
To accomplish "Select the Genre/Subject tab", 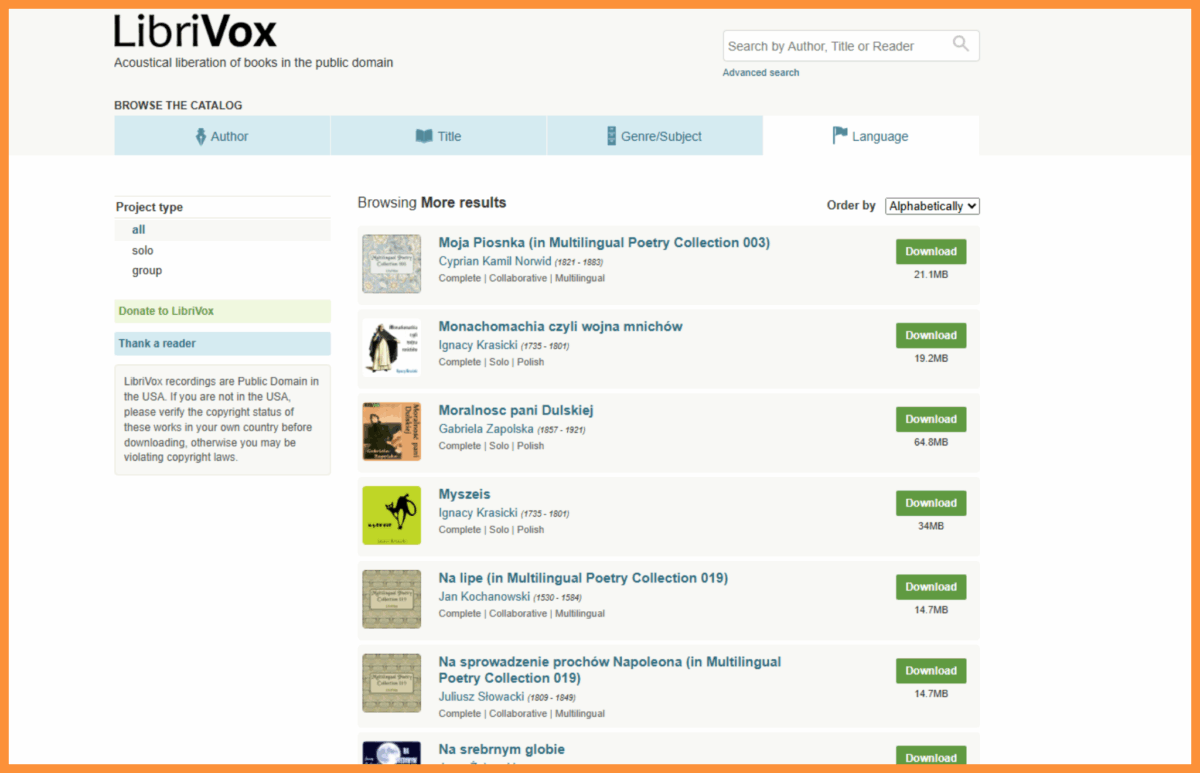I will point(654,136).
